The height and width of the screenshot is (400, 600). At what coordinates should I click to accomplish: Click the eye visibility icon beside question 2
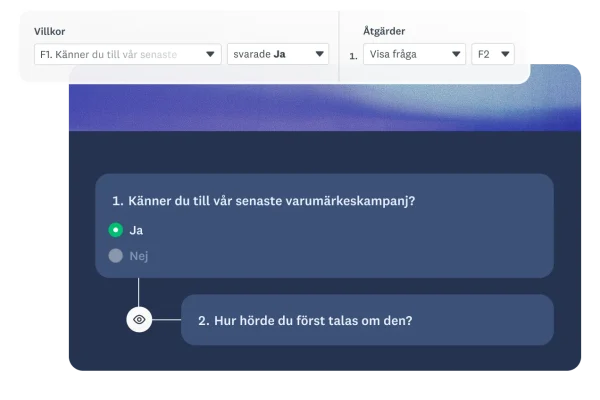click(139, 320)
